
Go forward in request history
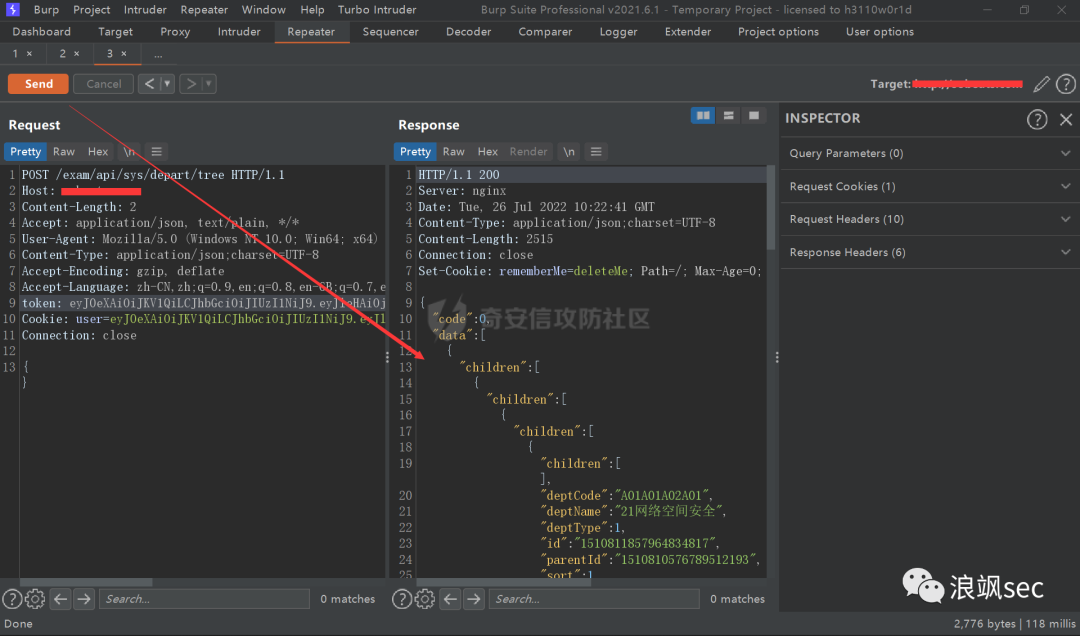(x=191, y=84)
